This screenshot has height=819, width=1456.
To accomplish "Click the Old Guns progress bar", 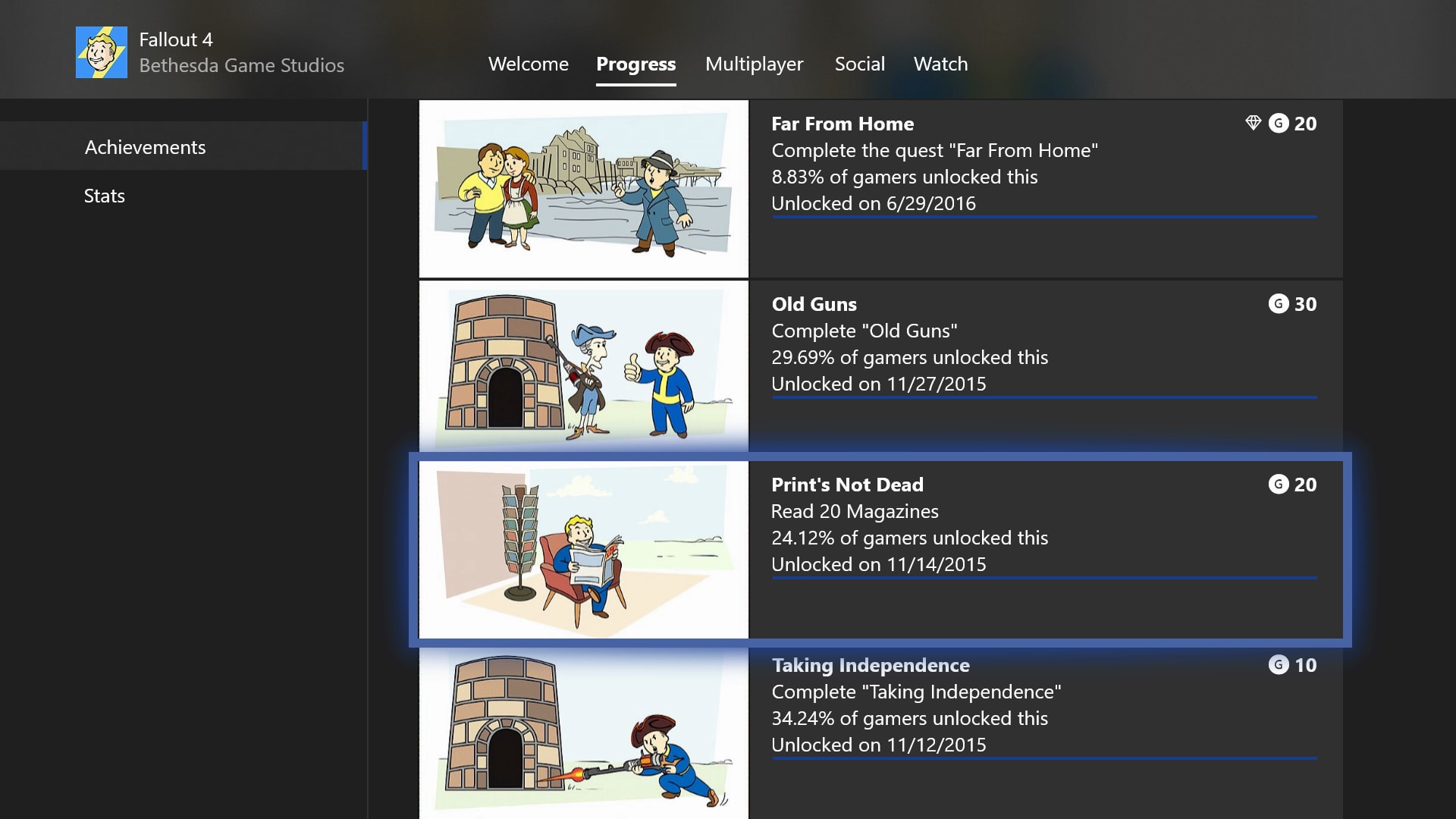I will [1044, 397].
